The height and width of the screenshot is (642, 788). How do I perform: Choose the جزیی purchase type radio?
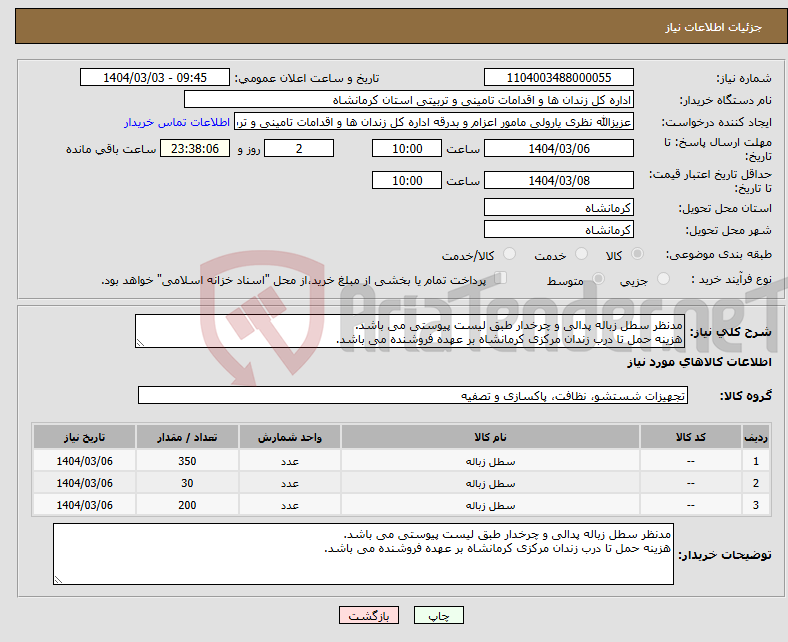click(663, 279)
